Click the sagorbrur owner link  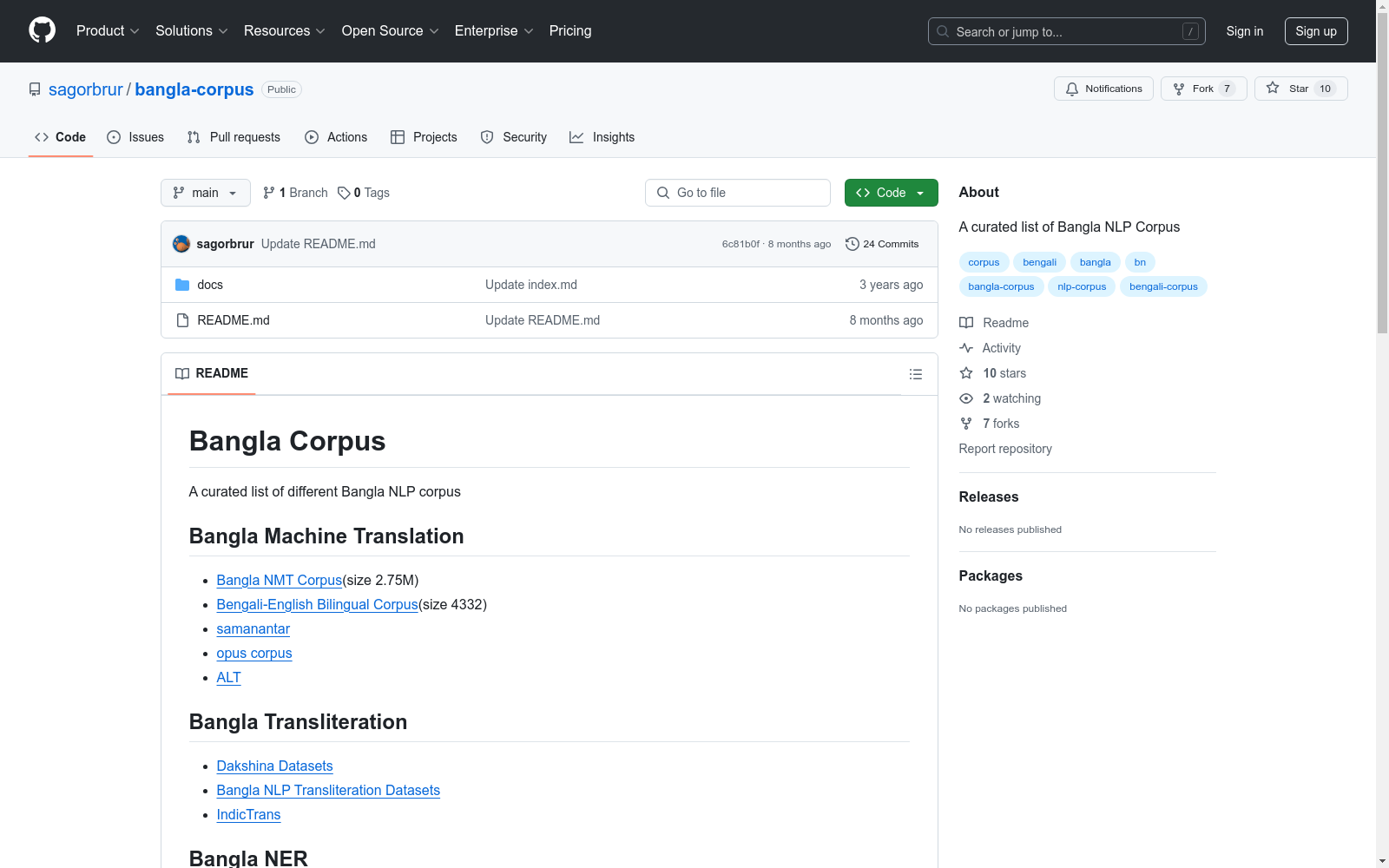(x=86, y=89)
